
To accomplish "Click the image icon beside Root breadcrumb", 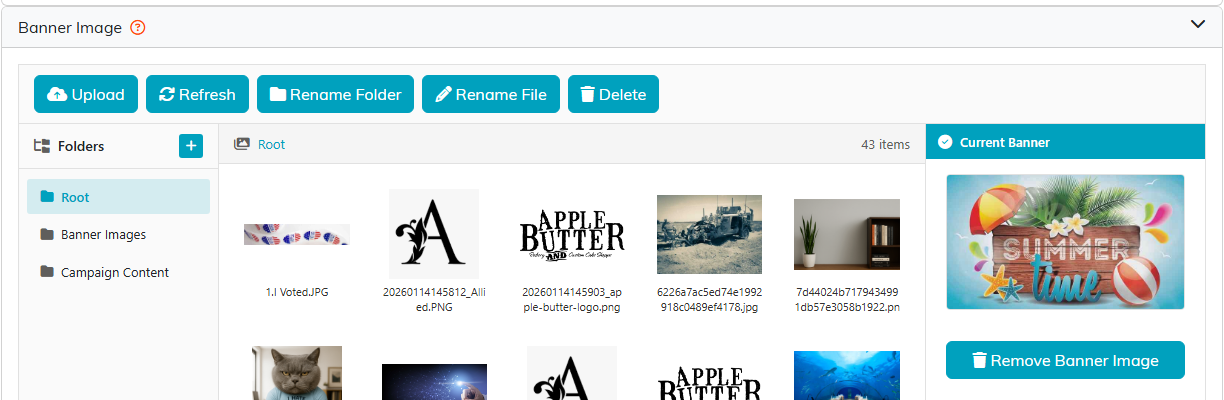I will (241, 144).
